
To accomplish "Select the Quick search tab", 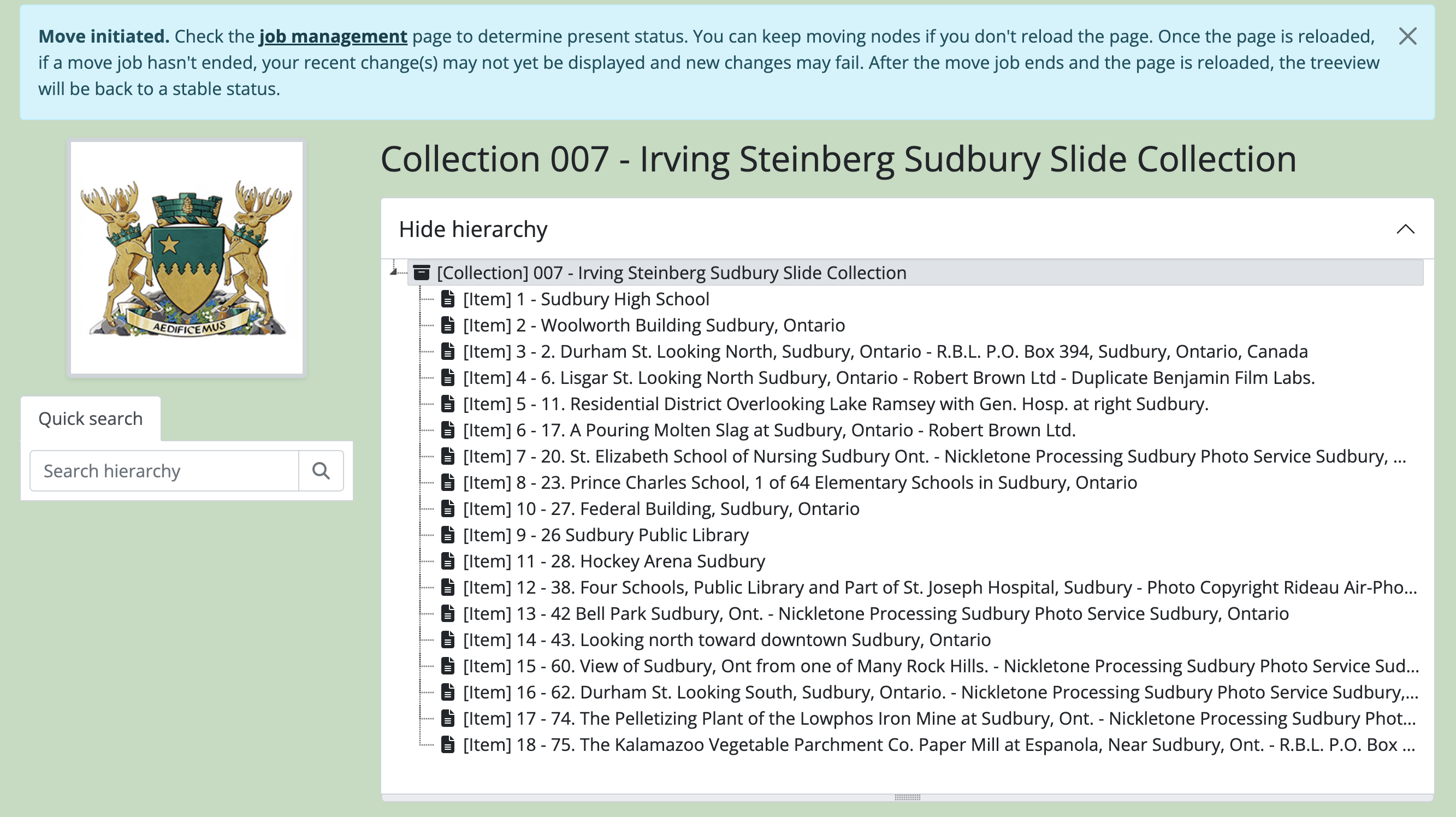I will point(91,419).
